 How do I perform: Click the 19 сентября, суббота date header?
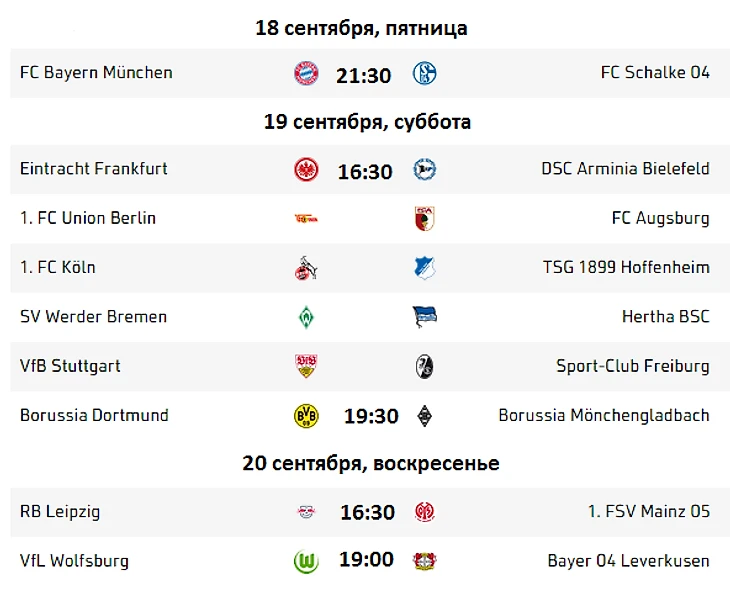coord(367,122)
